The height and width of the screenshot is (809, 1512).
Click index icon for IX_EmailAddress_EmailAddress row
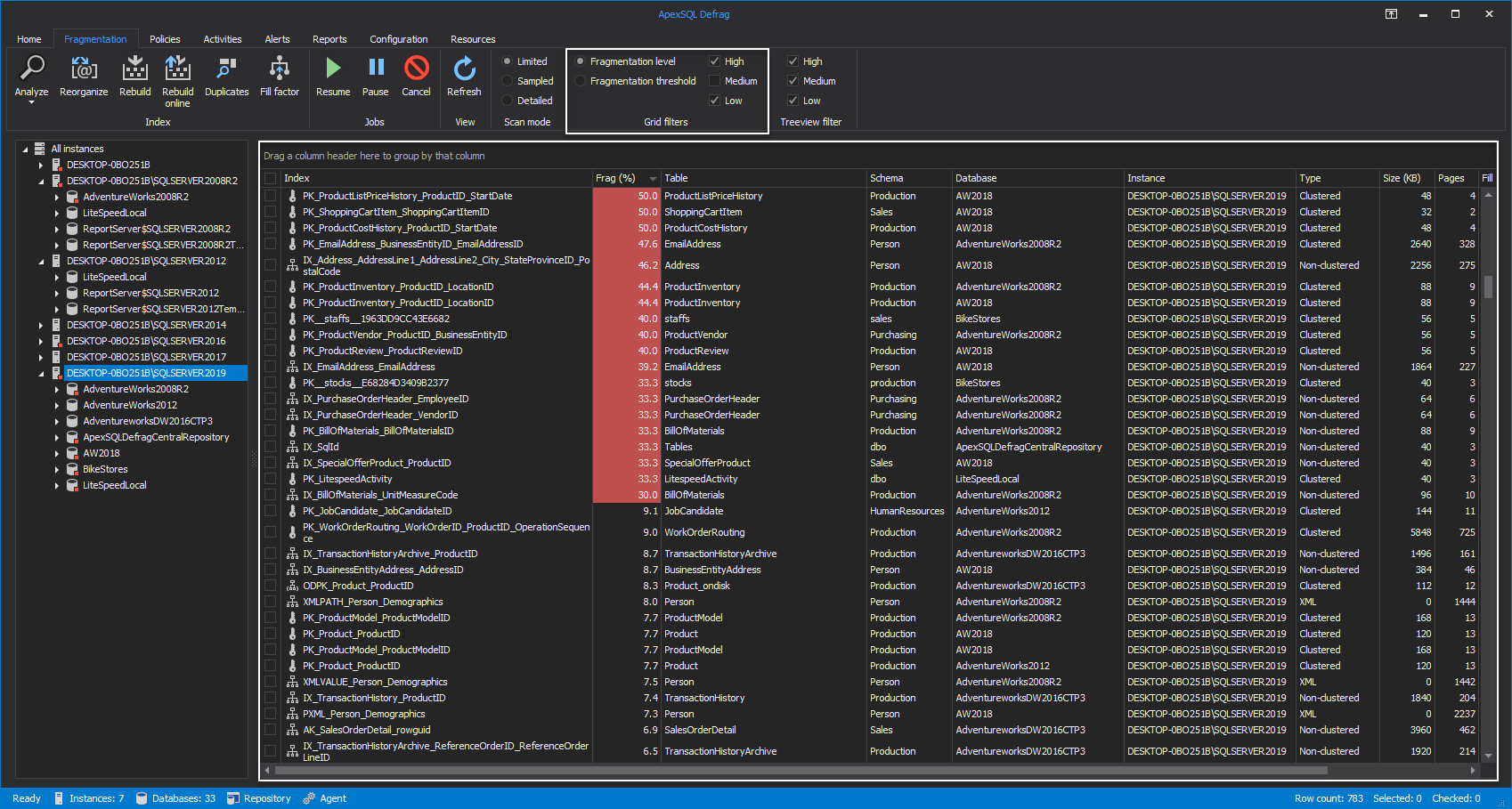[292, 367]
